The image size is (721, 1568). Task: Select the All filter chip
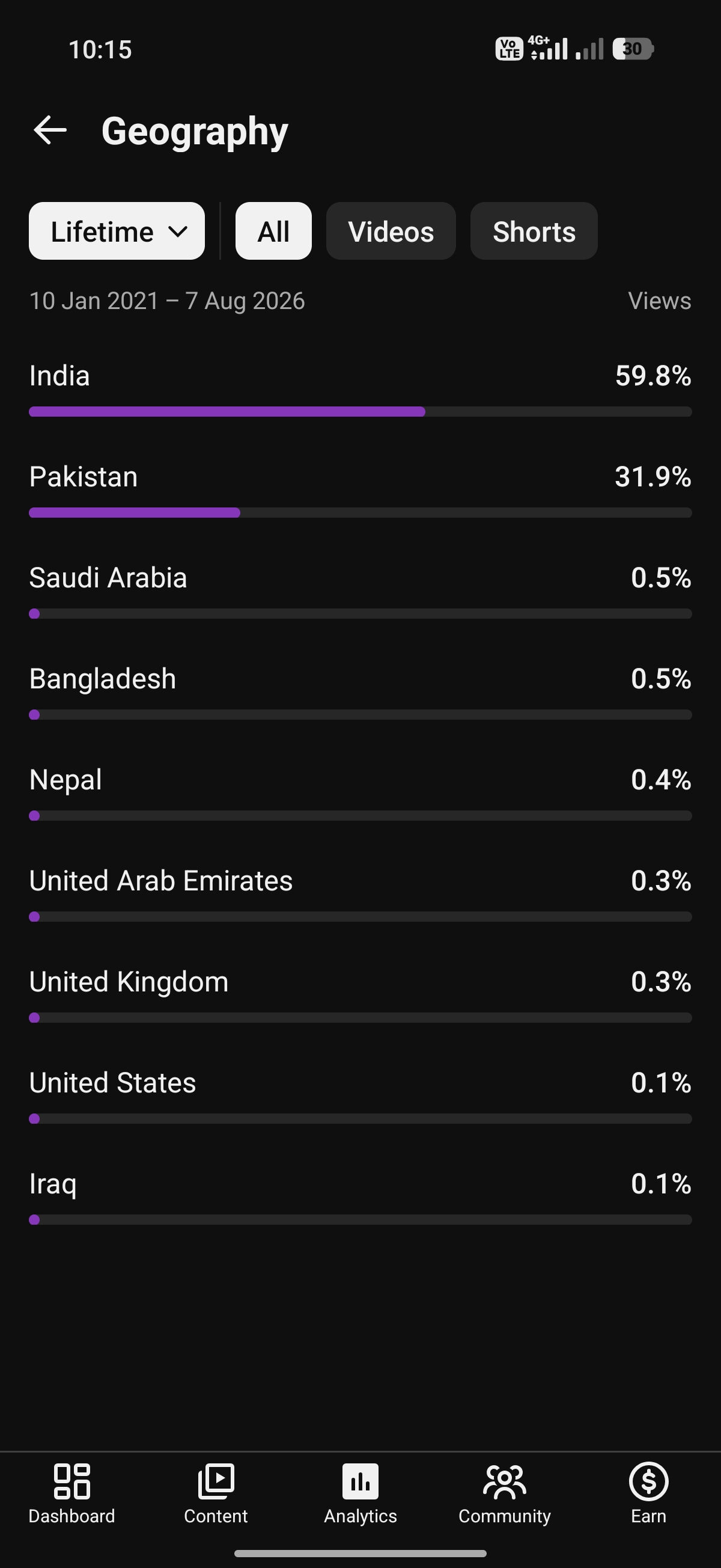point(274,231)
